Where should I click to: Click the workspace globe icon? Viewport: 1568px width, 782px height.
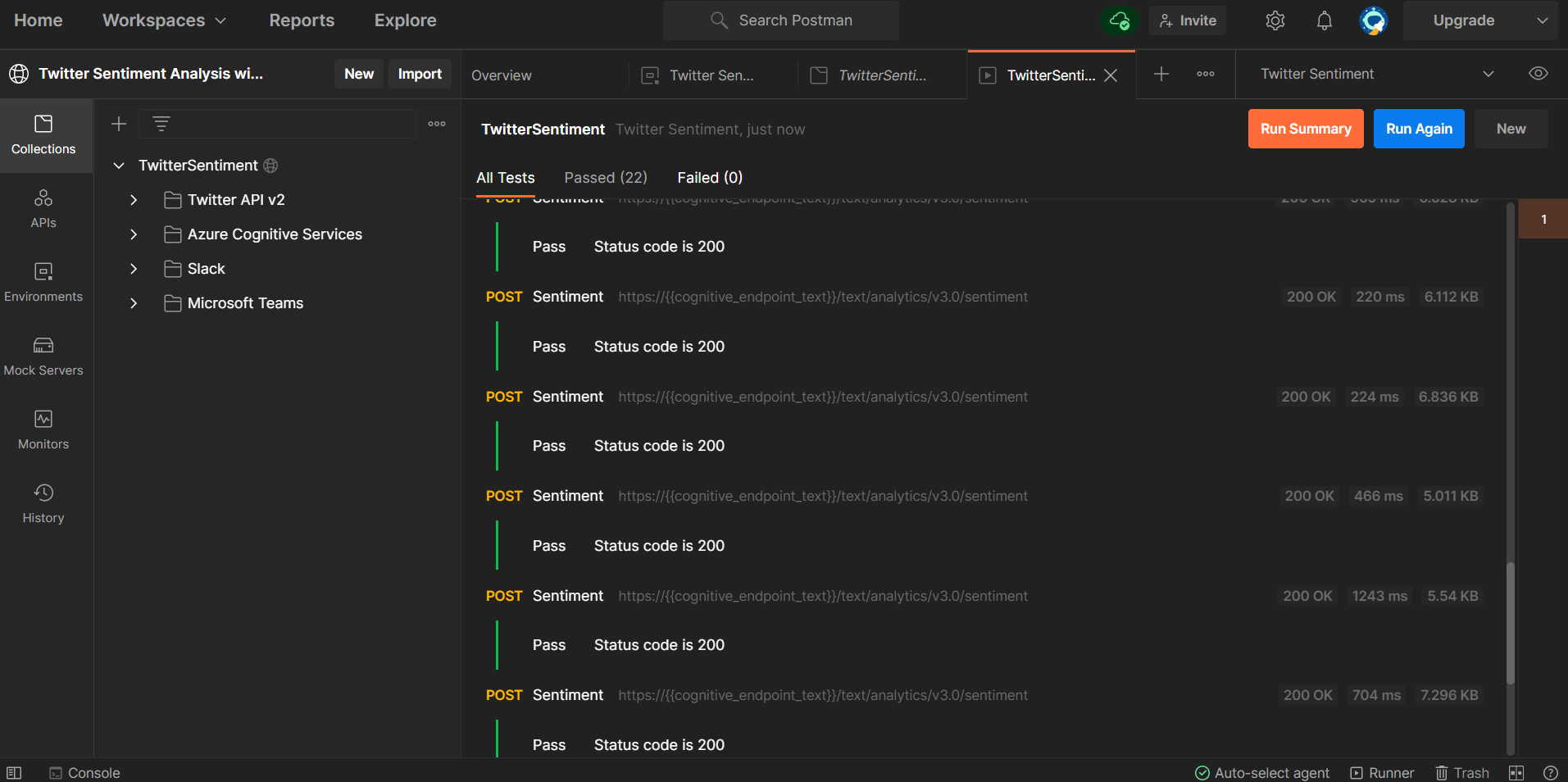(19, 74)
